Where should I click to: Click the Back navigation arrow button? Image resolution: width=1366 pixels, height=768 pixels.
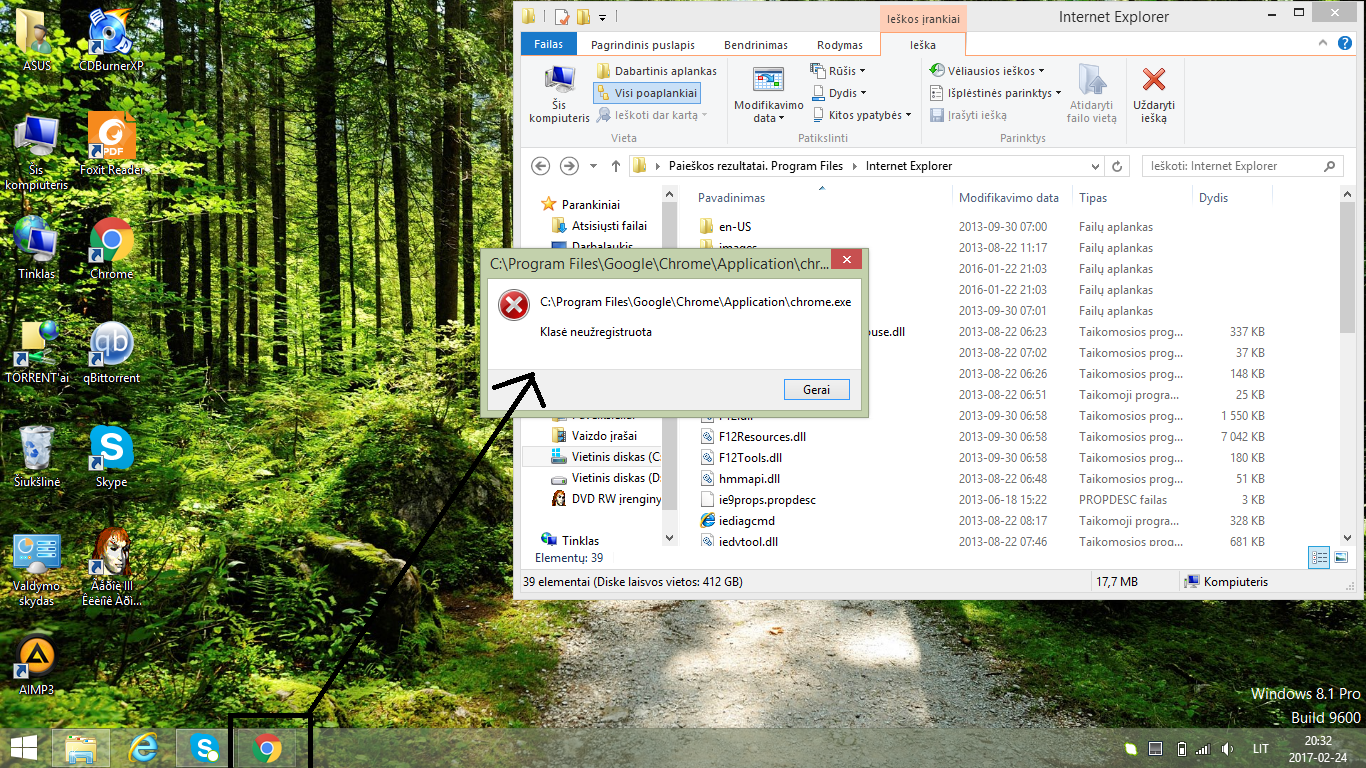tap(541, 166)
